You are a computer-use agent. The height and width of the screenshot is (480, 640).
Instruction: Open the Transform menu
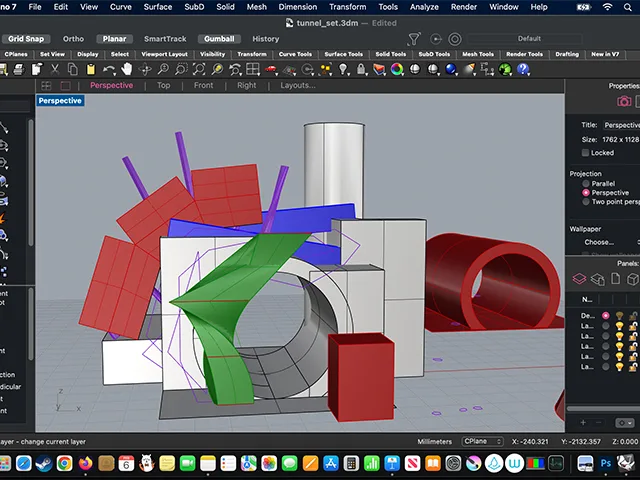(347, 7)
